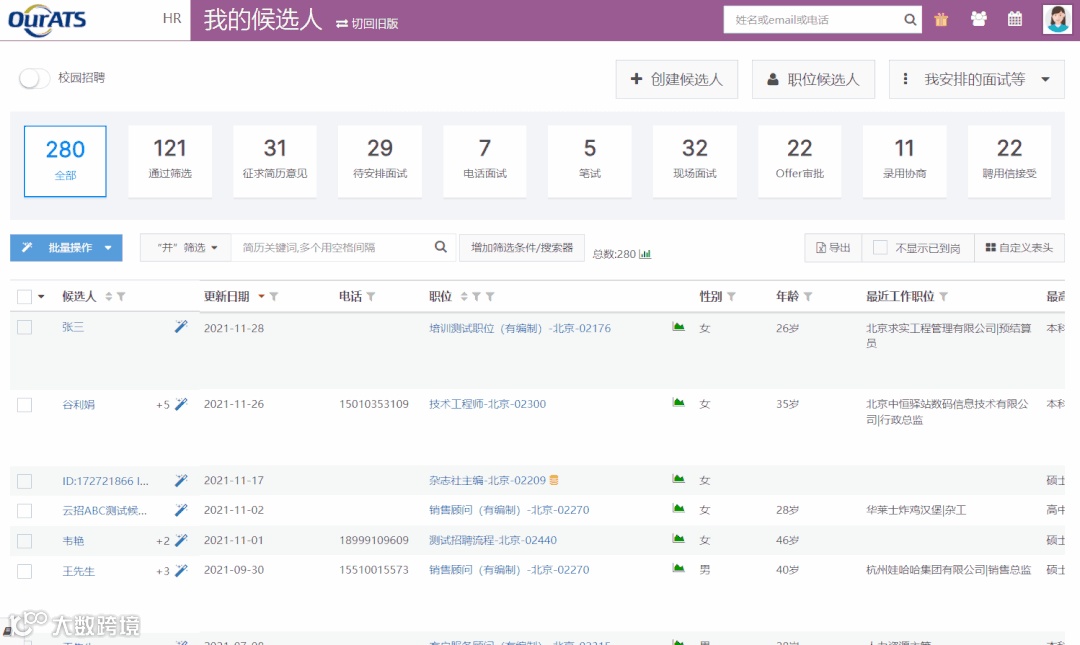Select the 全部 280 stage tab

[x=65, y=161]
